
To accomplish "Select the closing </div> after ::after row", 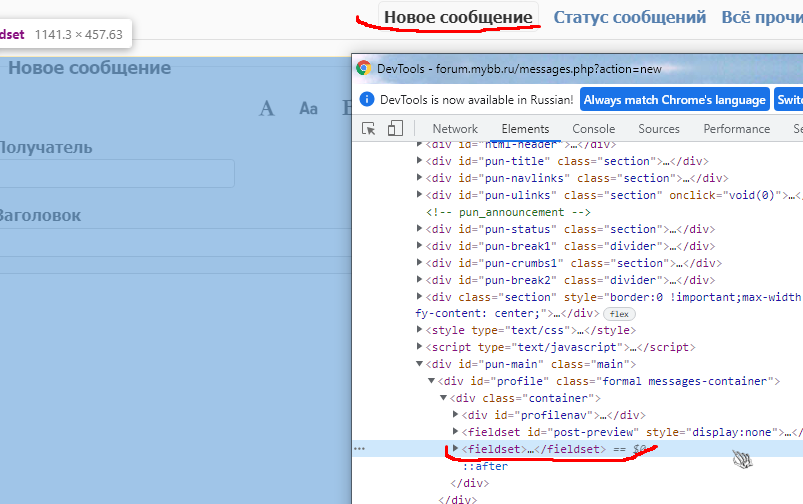I will [x=470, y=483].
